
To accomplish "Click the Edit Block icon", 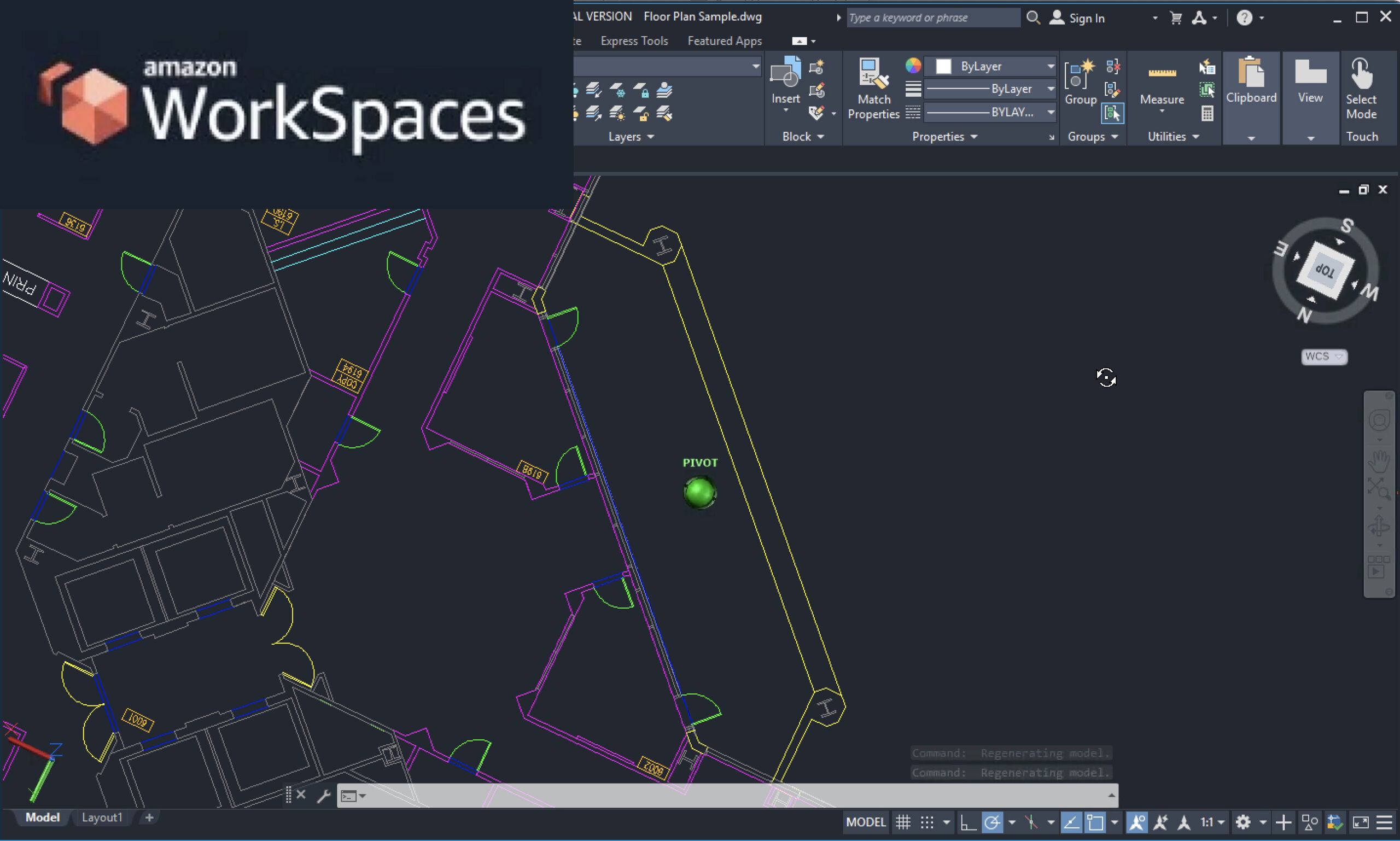I will click(x=816, y=90).
